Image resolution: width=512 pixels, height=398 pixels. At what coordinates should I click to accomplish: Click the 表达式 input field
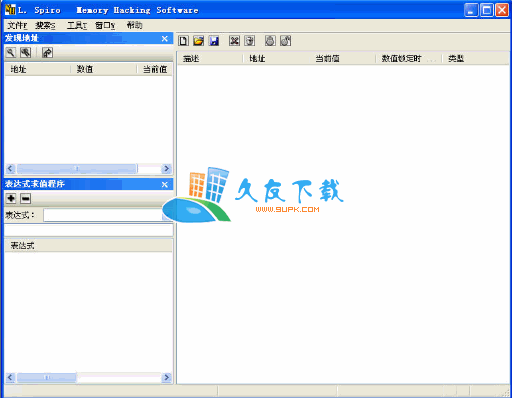(x=103, y=215)
